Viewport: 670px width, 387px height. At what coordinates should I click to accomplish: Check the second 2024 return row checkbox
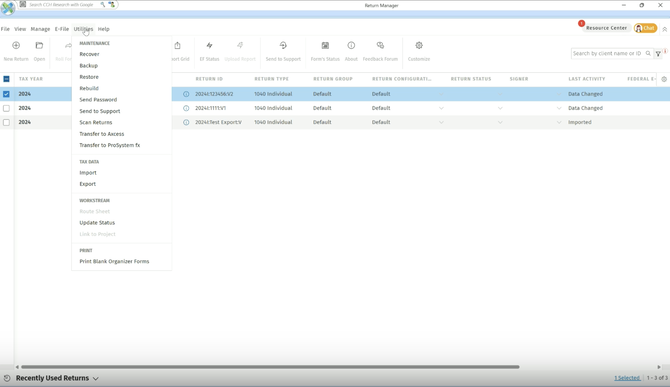(6, 108)
